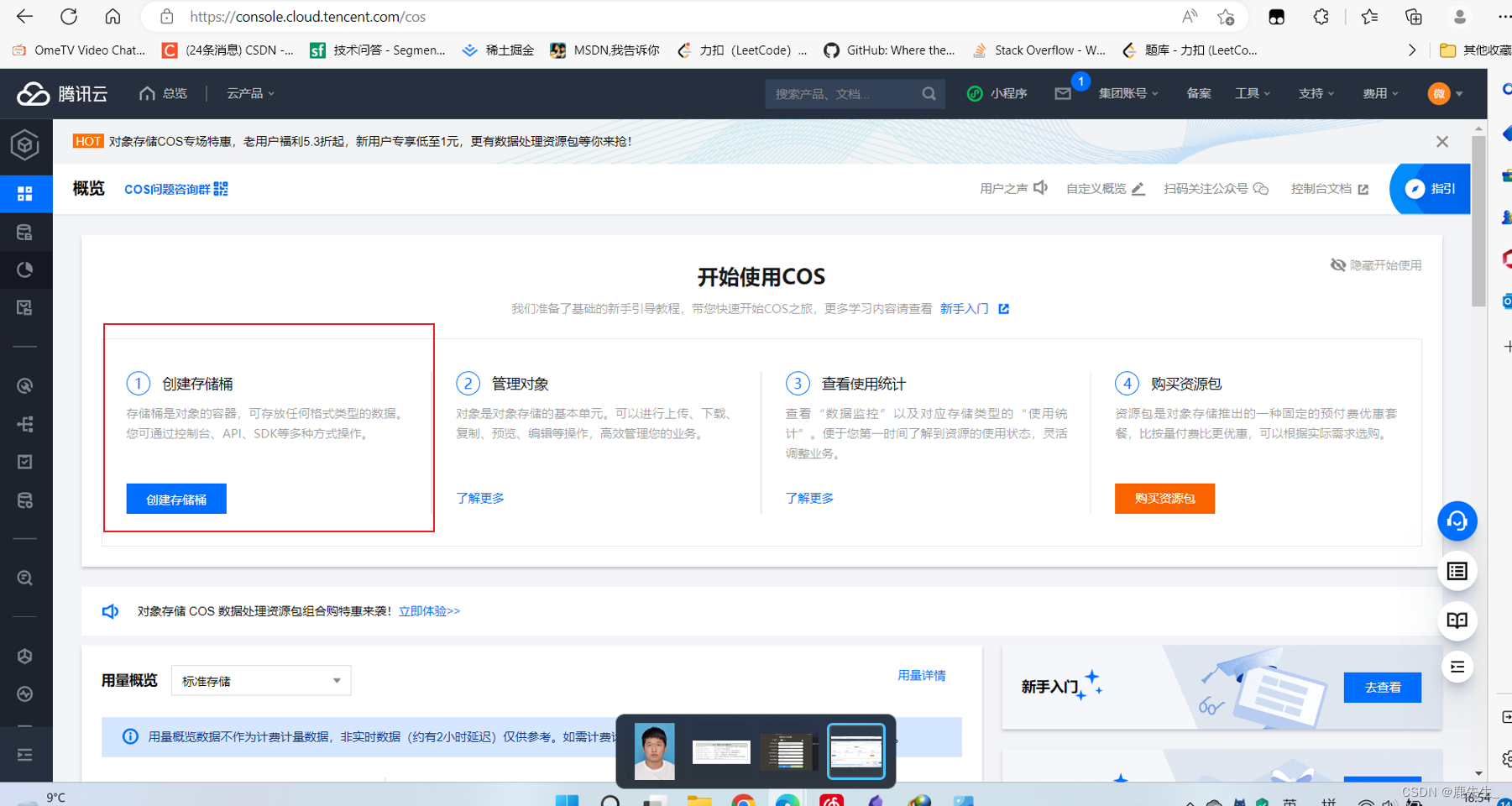Open the GitHub bookmark
This screenshot has height=806, width=1512.
click(889, 50)
